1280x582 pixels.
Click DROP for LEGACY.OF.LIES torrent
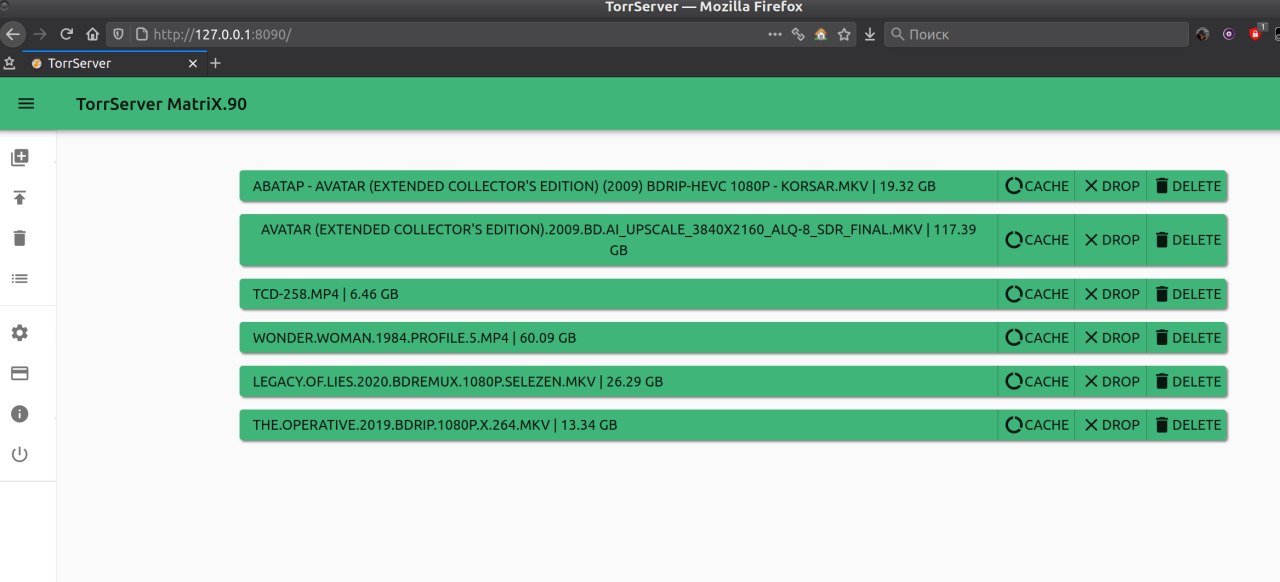[1111, 381]
